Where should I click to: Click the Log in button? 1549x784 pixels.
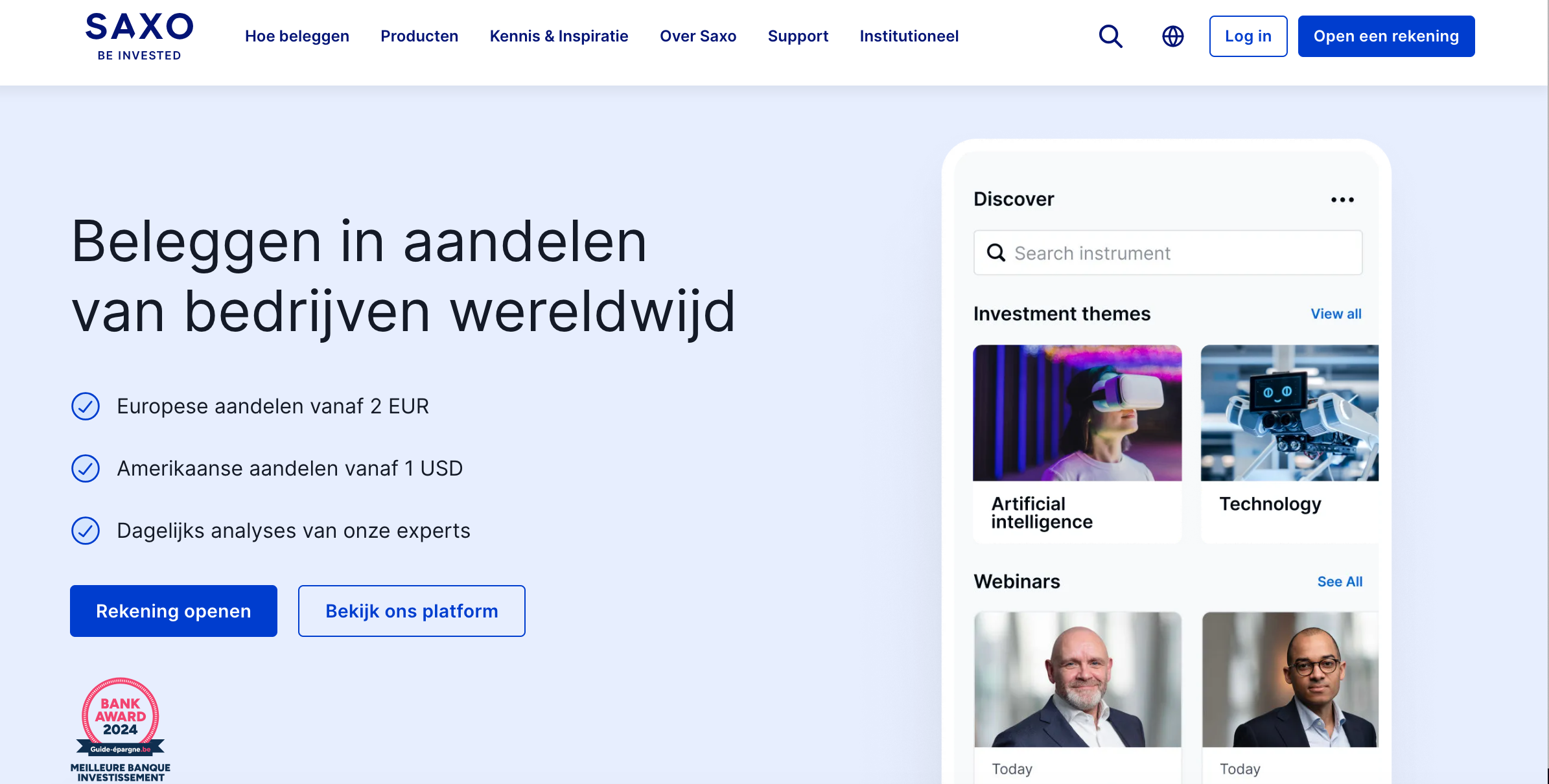(x=1248, y=36)
